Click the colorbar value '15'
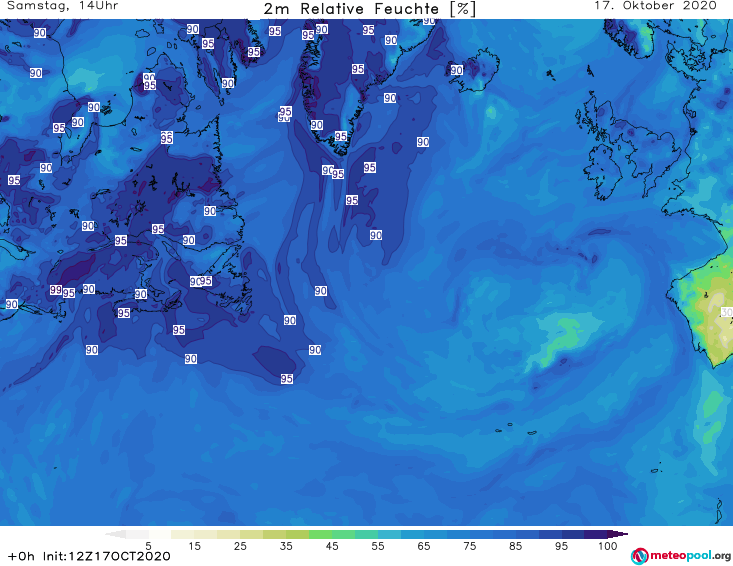 pyautogui.click(x=194, y=546)
